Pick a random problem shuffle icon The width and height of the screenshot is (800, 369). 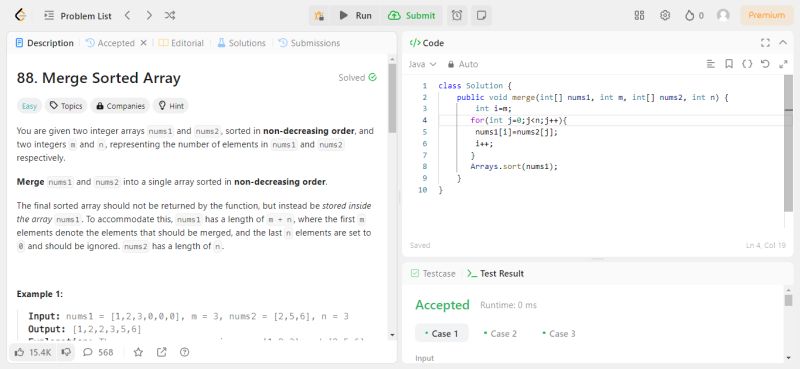[170, 16]
